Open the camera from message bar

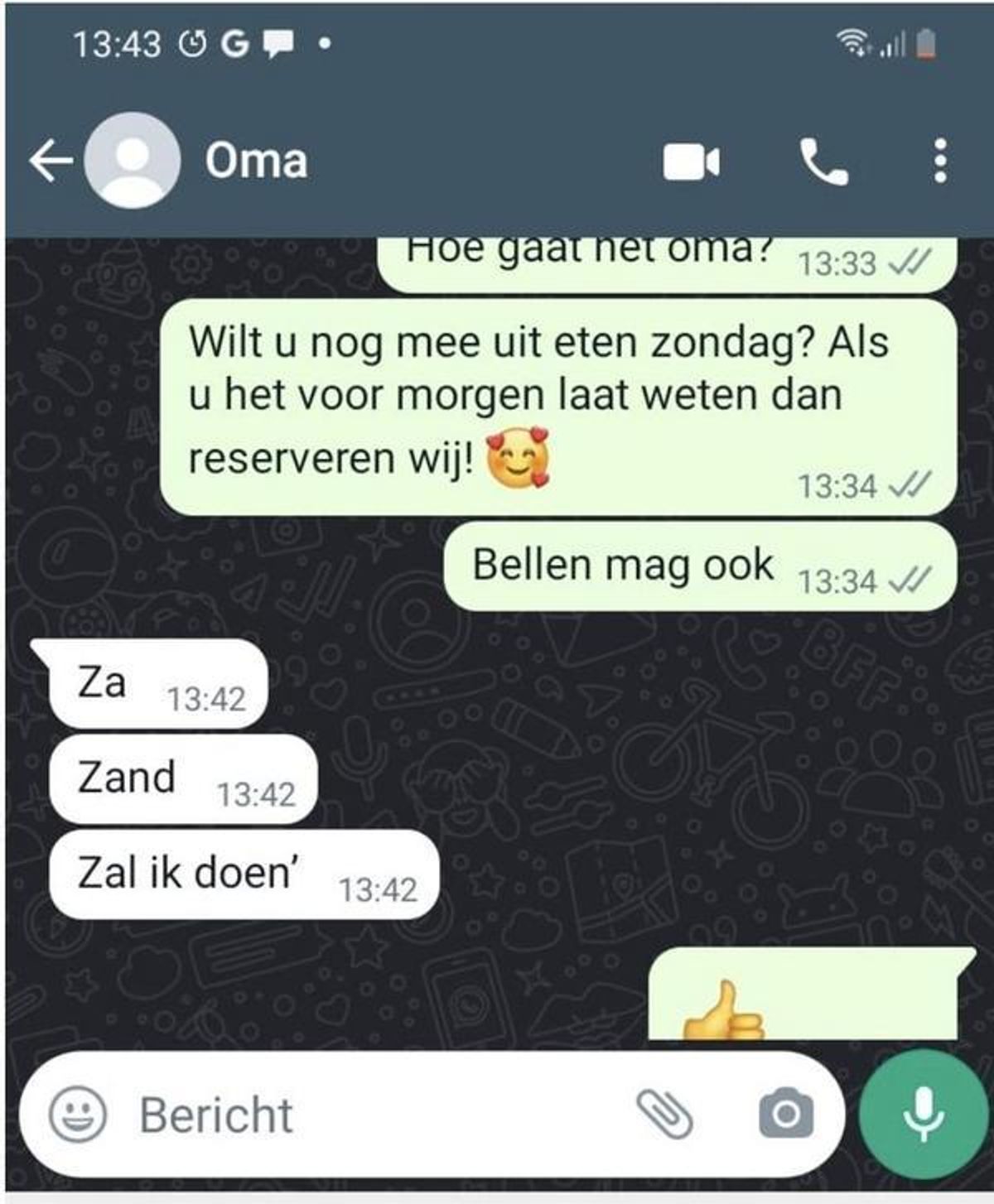coord(786,1114)
